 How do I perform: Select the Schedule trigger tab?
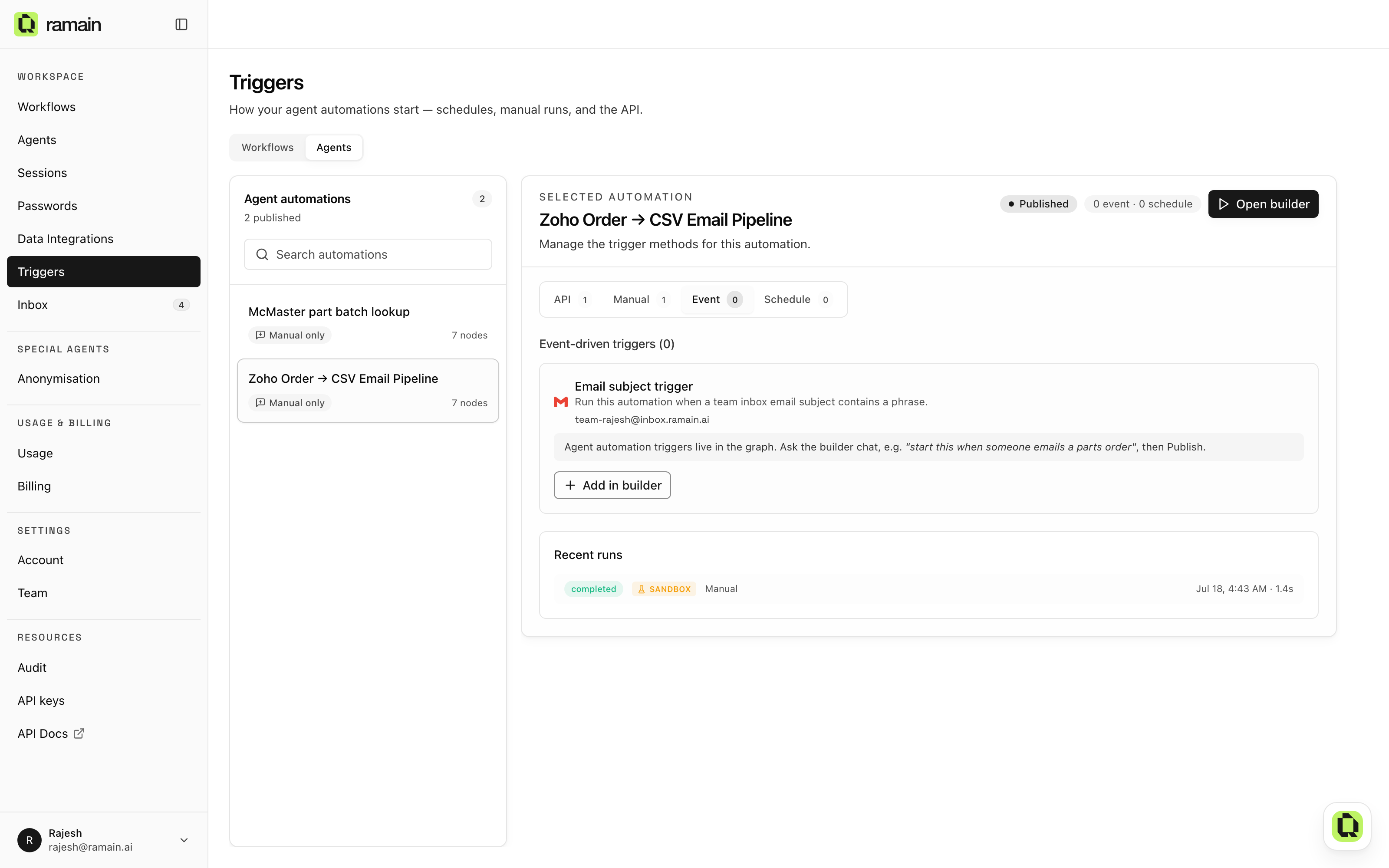(x=797, y=299)
